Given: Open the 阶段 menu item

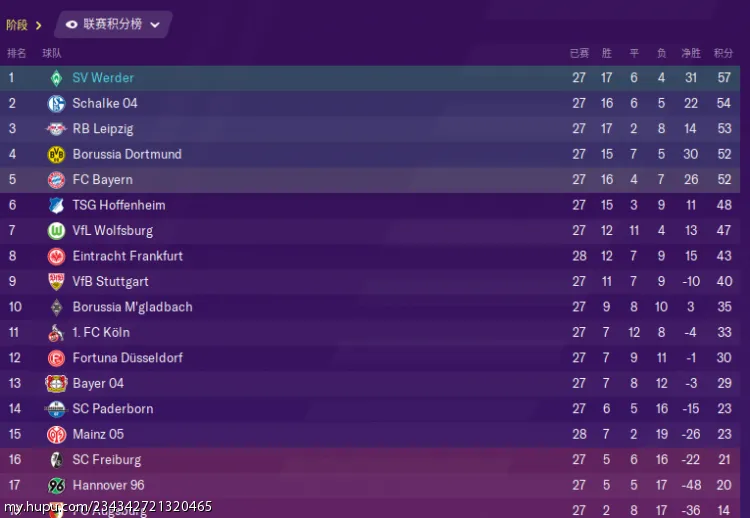Looking at the screenshot, I should [17, 25].
